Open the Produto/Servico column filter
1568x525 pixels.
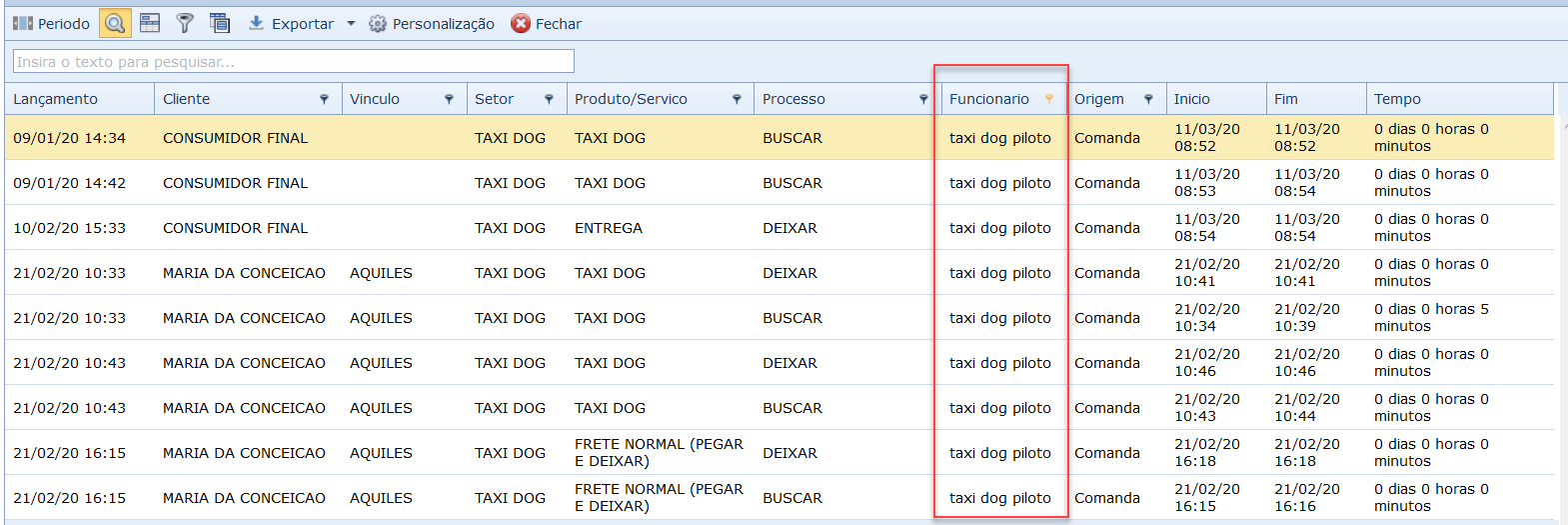click(x=737, y=99)
